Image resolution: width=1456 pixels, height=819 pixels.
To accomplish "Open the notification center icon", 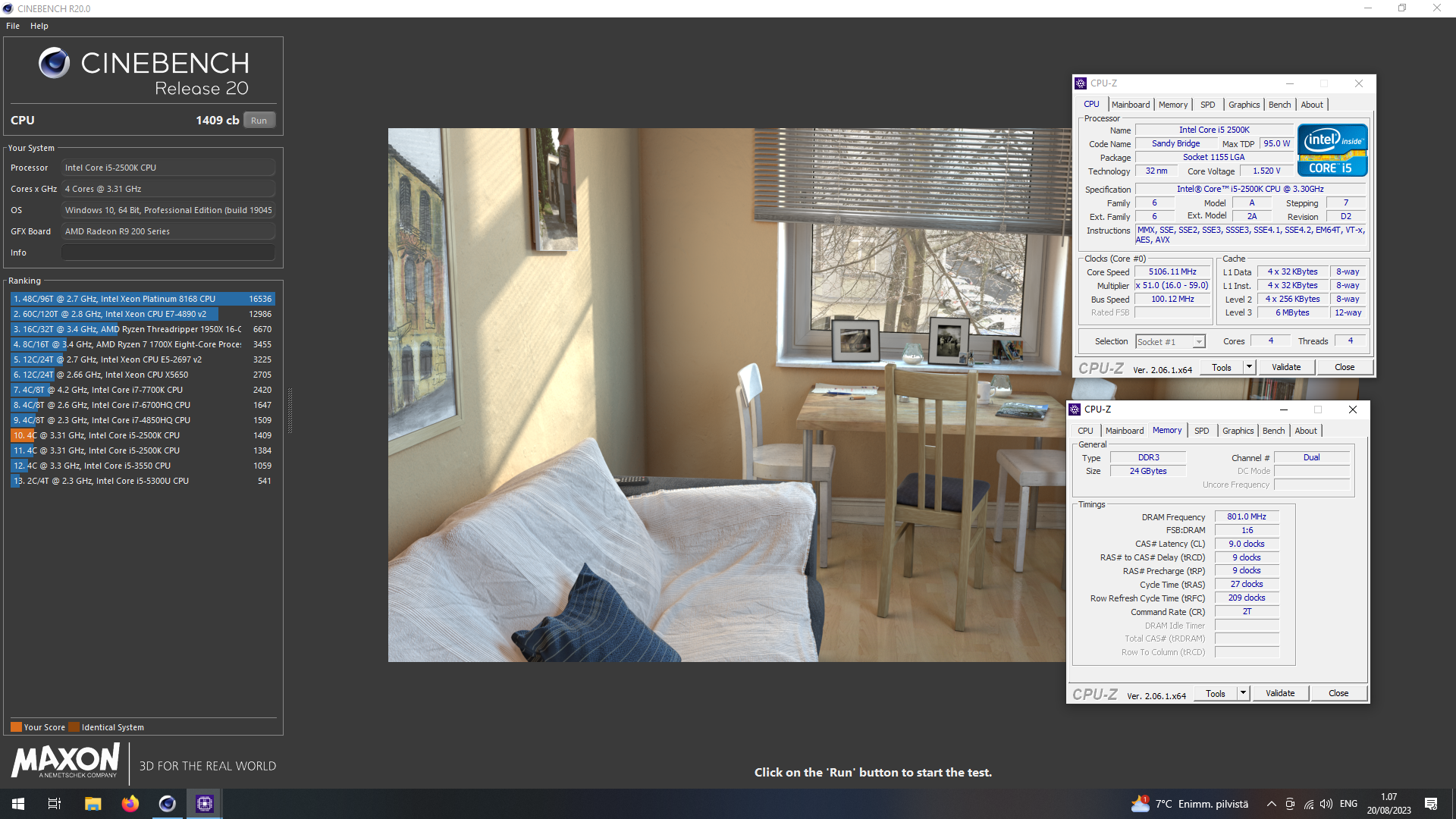I will click(1431, 804).
